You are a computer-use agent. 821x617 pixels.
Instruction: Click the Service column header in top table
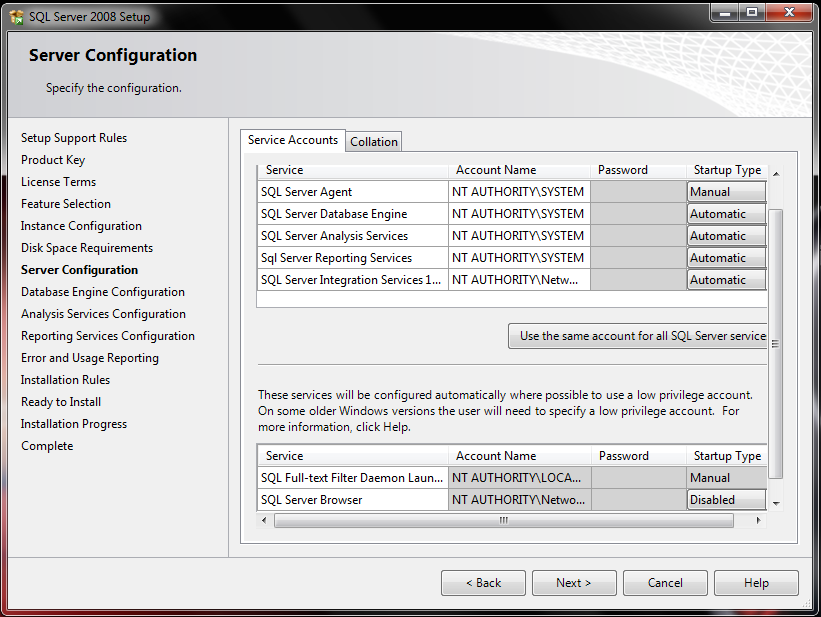click(353, 170)
